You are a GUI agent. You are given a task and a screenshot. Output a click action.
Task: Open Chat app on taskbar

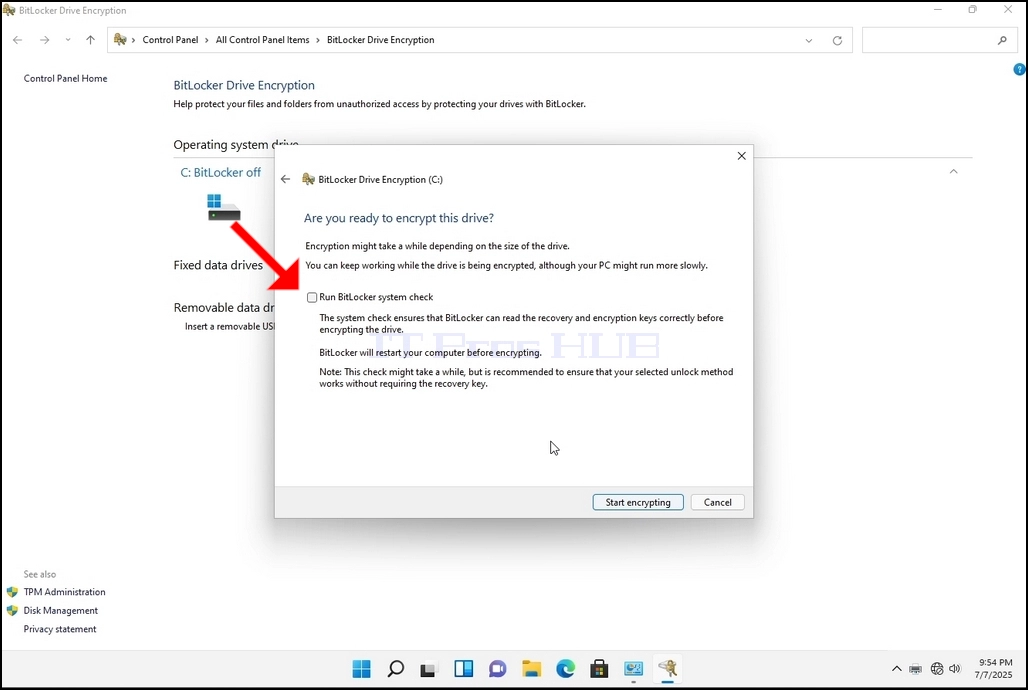pos(498,669)
